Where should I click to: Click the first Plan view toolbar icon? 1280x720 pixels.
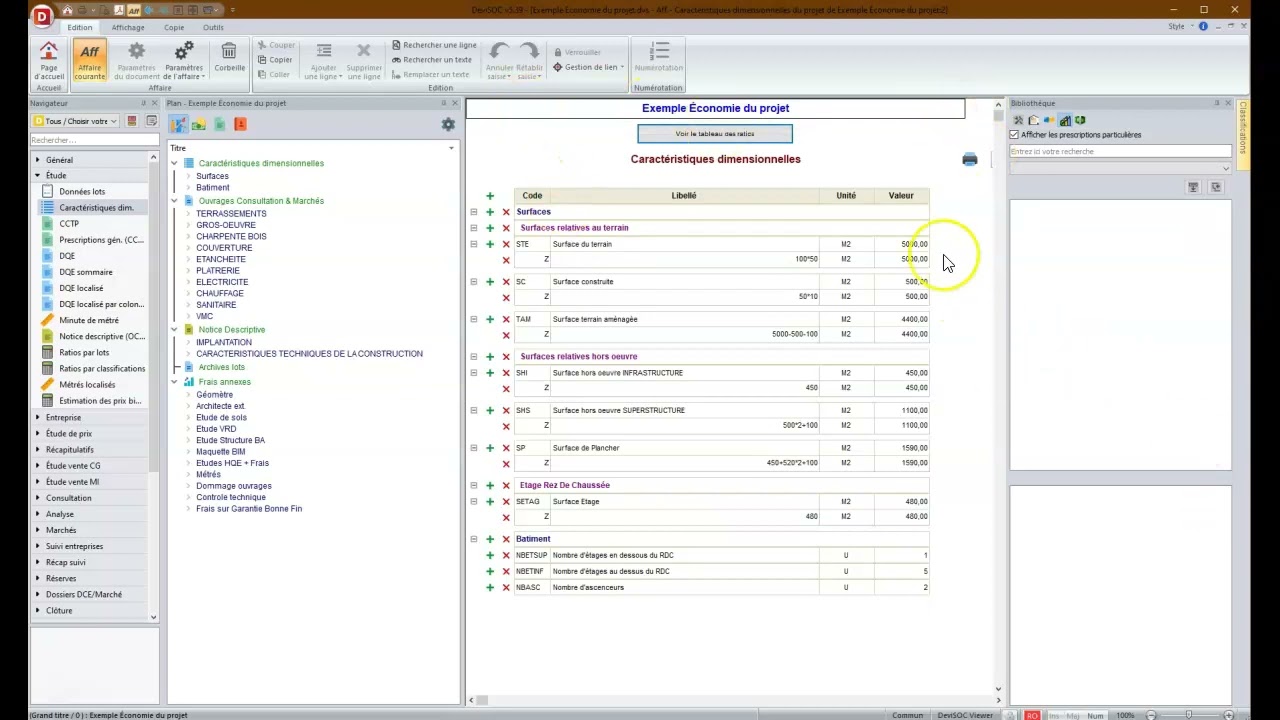(x=178, y=124)
